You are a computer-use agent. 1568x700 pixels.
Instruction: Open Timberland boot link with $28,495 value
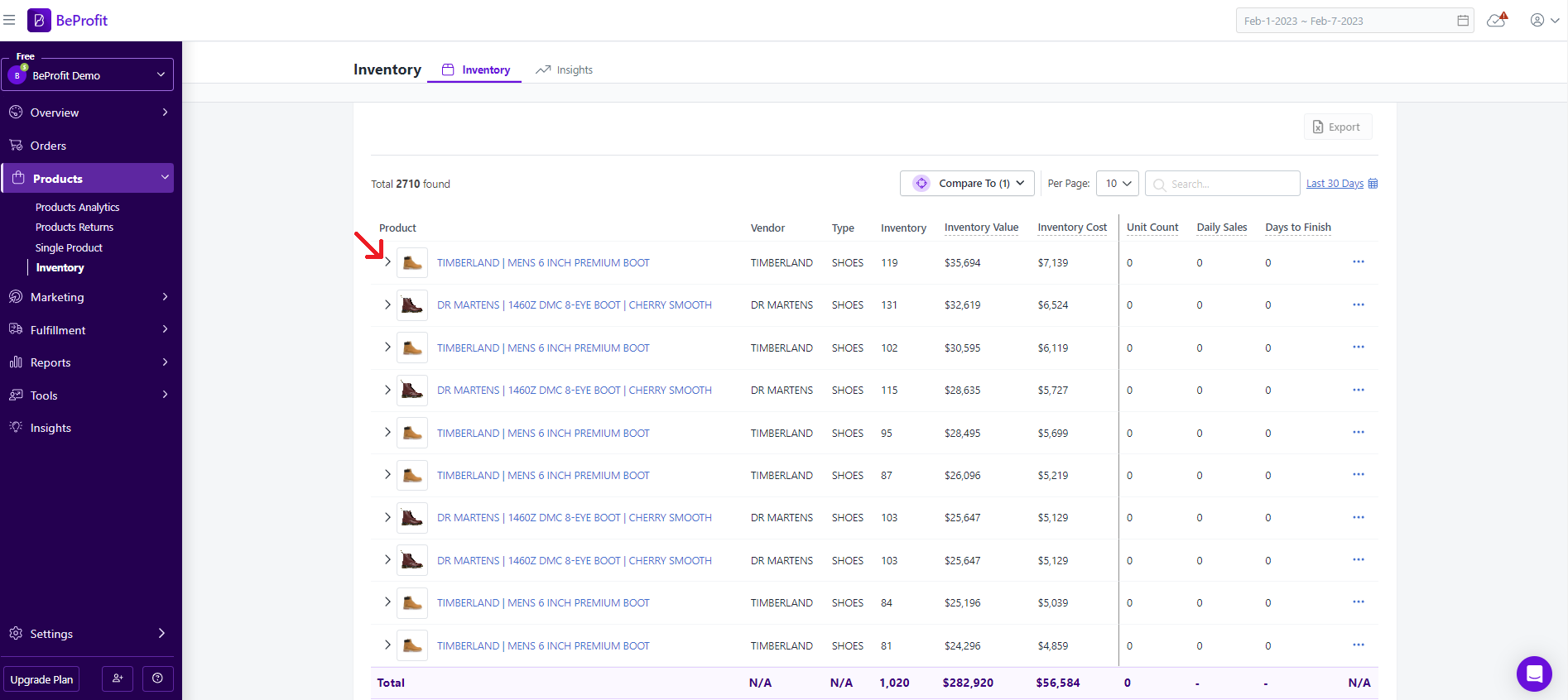click(x=543, y=433)
